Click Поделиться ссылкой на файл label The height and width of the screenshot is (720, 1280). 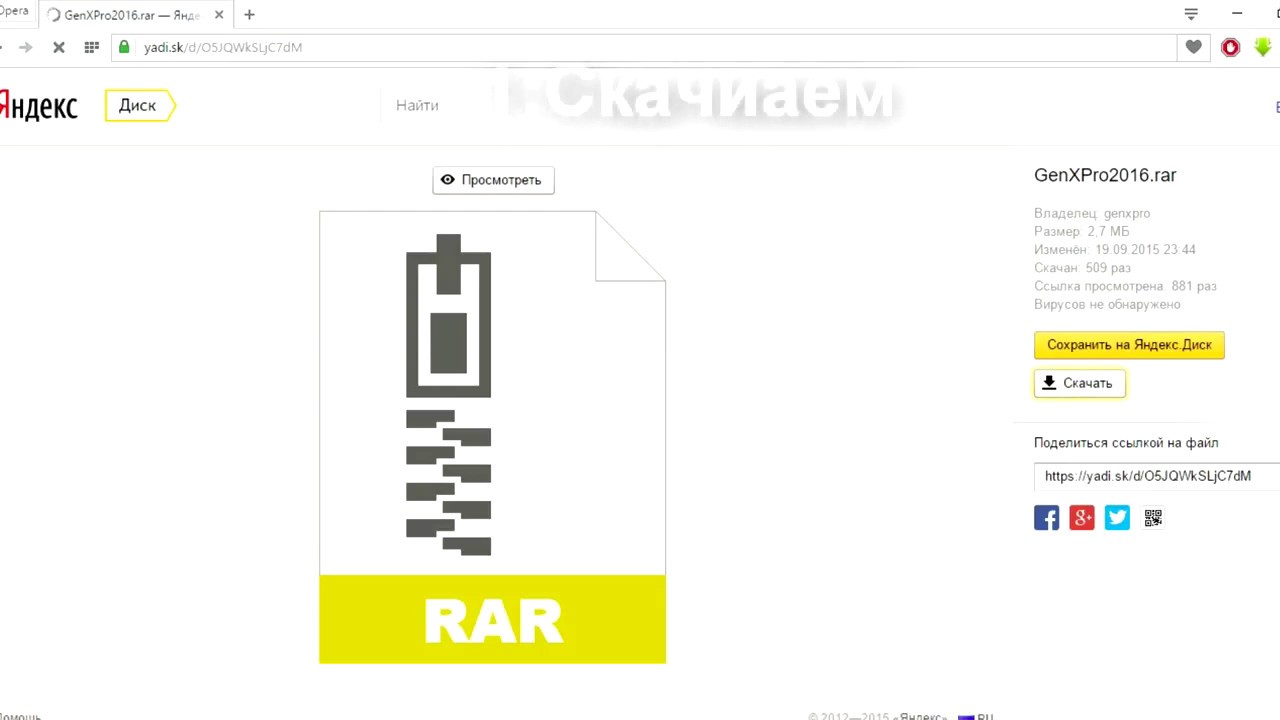[x=1126, y=443]
